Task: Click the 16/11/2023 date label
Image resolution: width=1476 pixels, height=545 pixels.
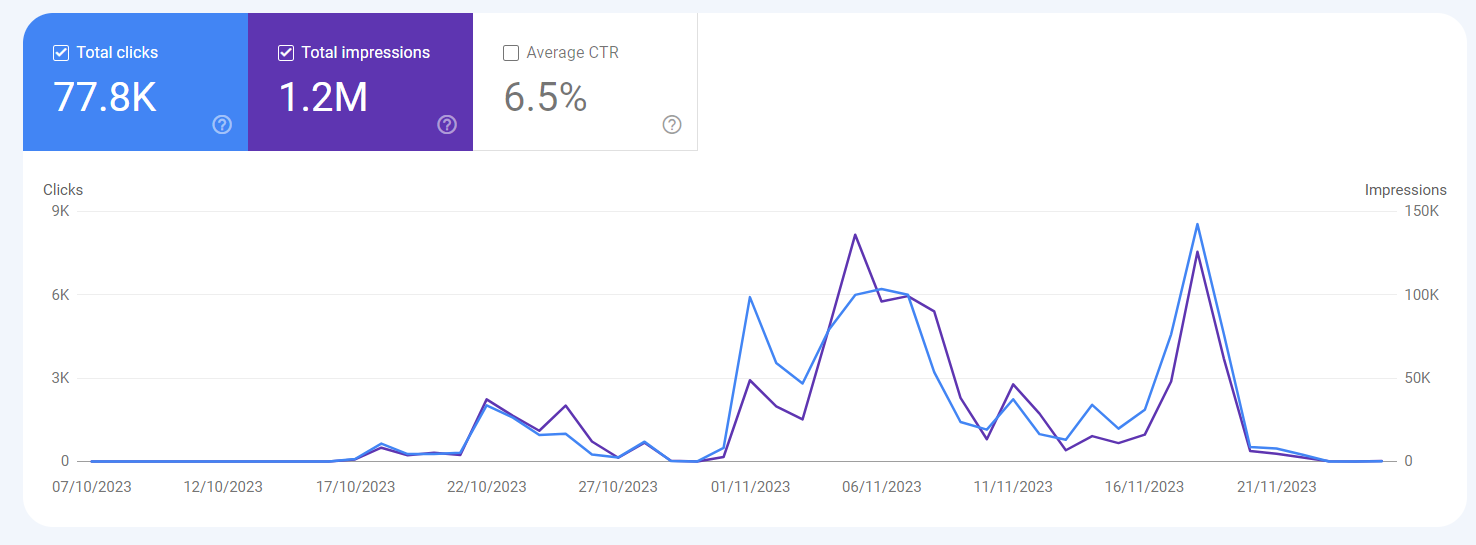Action: pyautogui.click(x=1145, y=487)
